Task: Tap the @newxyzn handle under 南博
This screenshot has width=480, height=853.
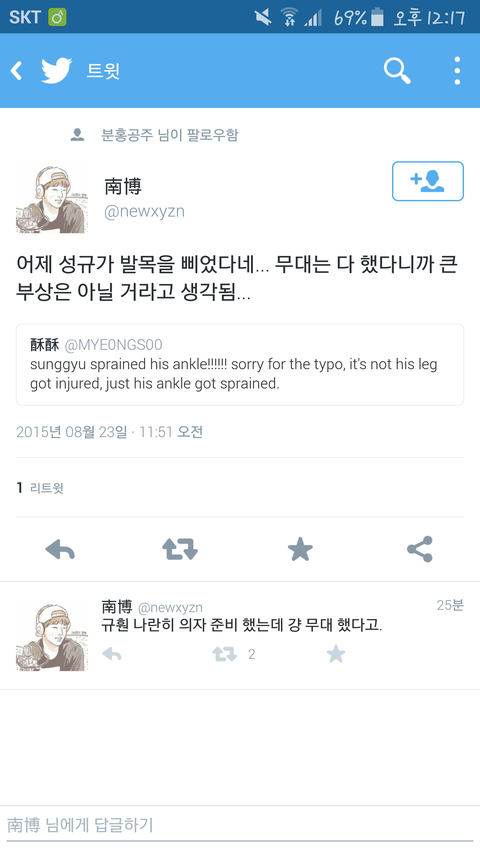Action: (x=144, y=212)
